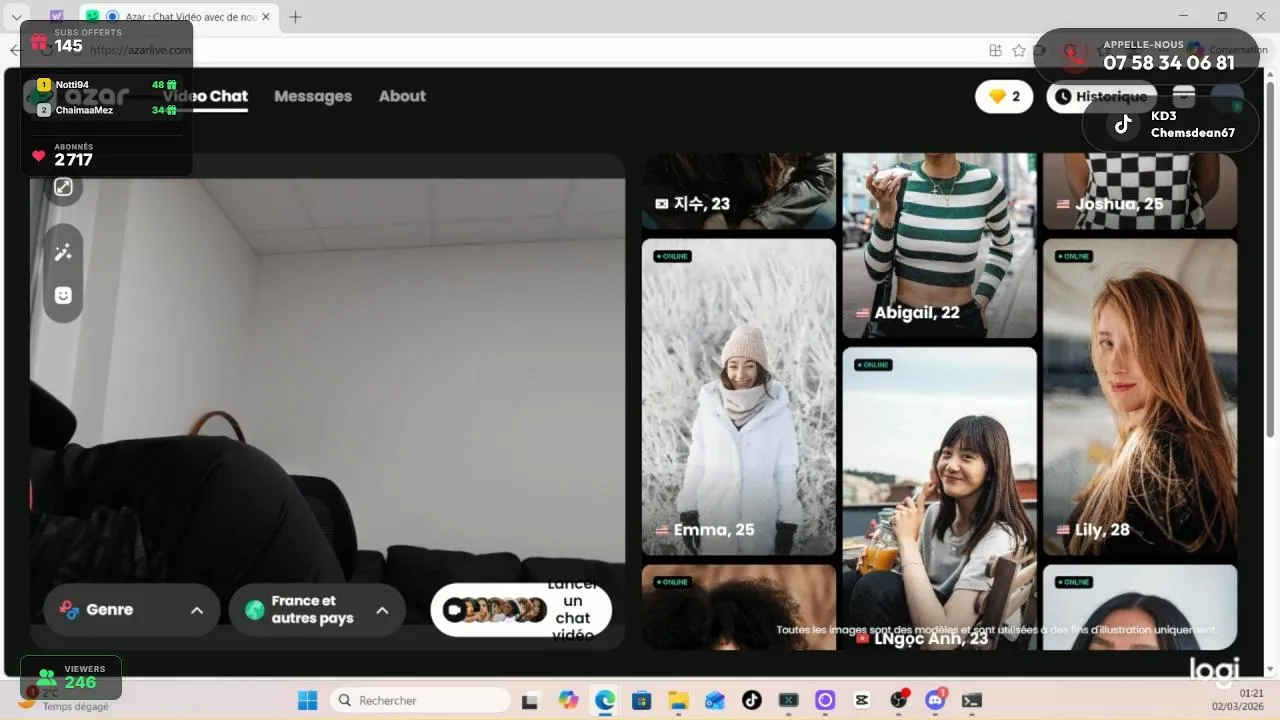Open the curly-haired profile card below Emma

(x=739, y=607)
